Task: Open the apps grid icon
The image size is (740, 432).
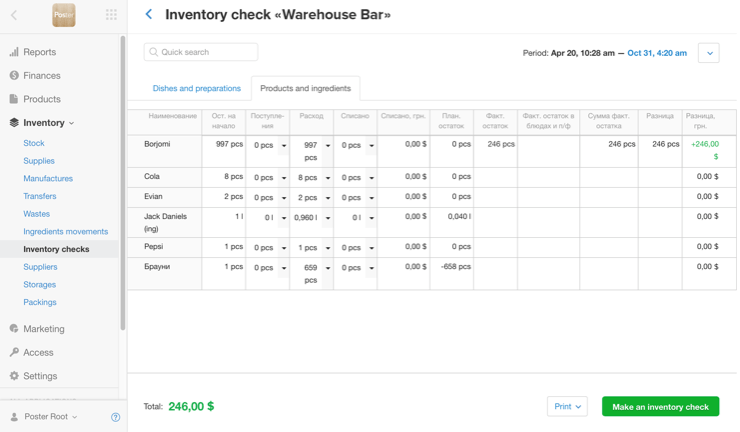Action: [111, 15]
